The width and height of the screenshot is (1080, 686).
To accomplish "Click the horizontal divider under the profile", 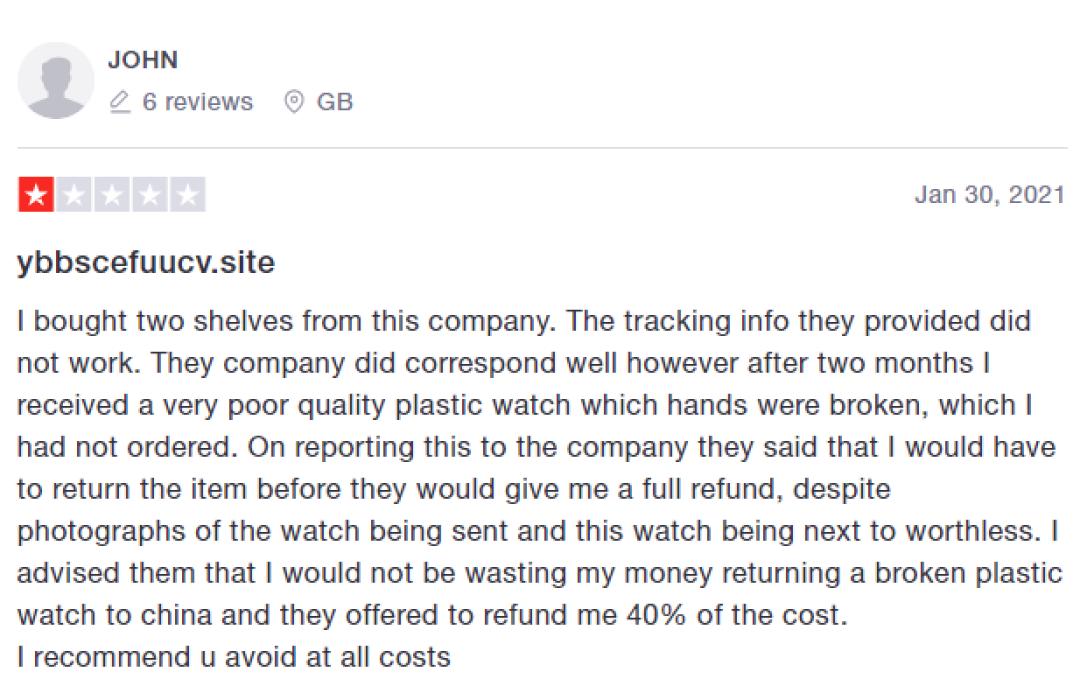I will tap(540, 148).
